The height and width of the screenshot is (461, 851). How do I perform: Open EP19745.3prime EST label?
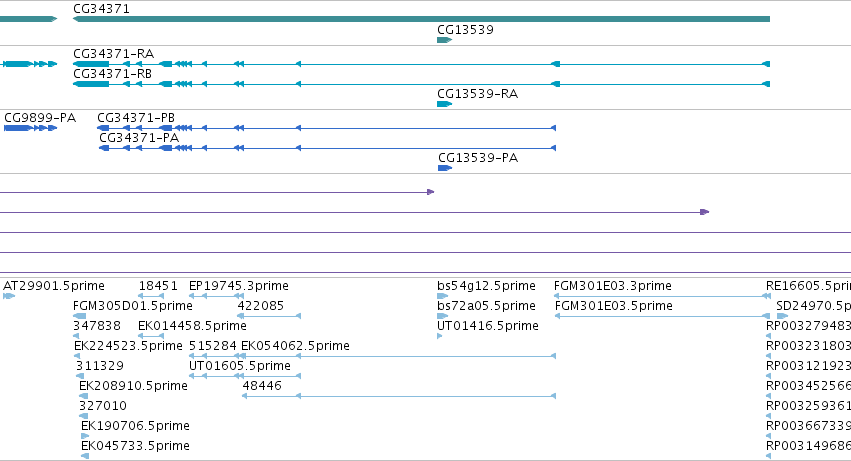[239, 286]
